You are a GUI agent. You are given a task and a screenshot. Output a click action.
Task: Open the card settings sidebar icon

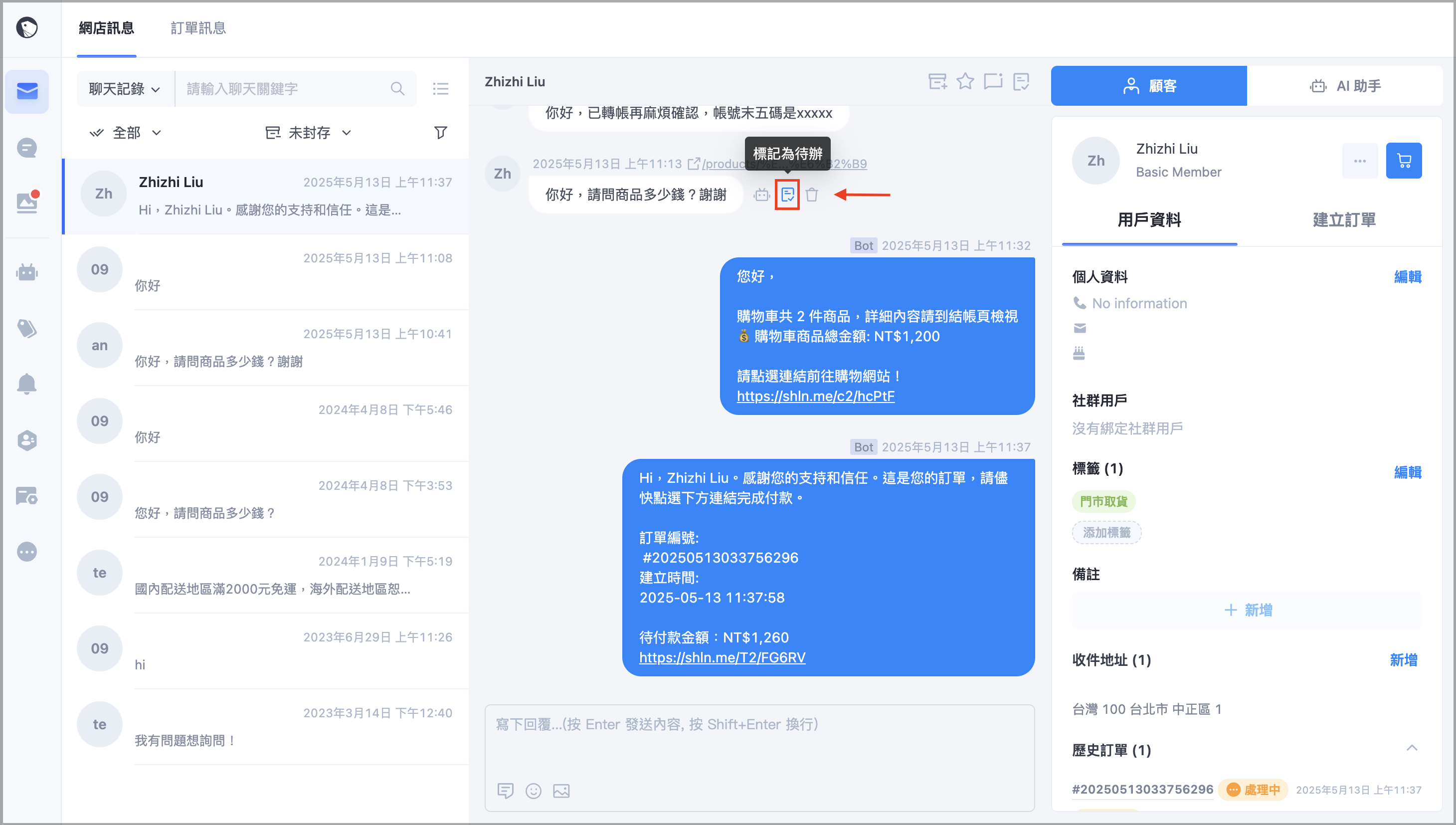pyautogui.click(x=26, y=496)
